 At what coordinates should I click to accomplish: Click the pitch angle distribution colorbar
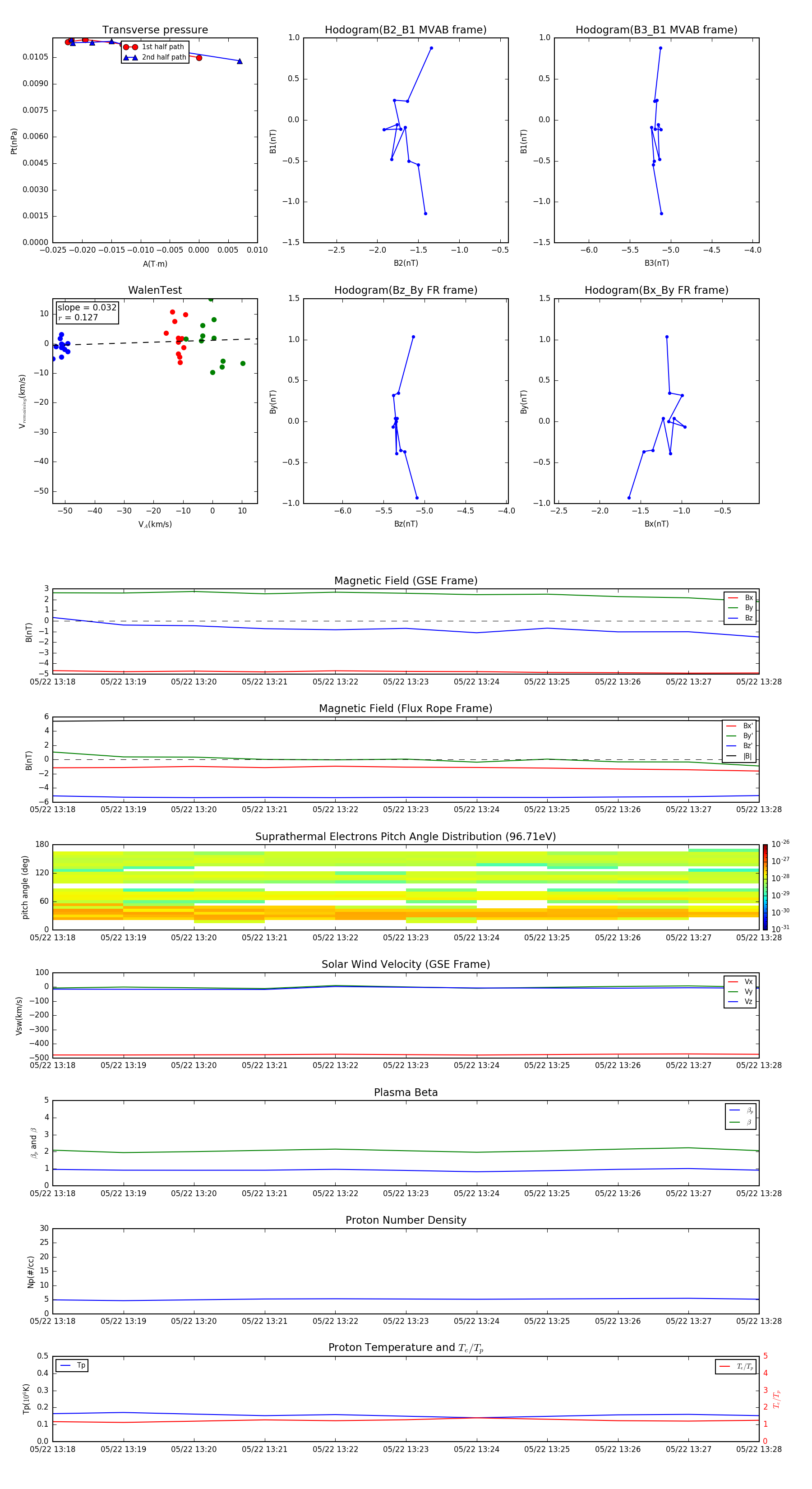[x=765, y=887]
